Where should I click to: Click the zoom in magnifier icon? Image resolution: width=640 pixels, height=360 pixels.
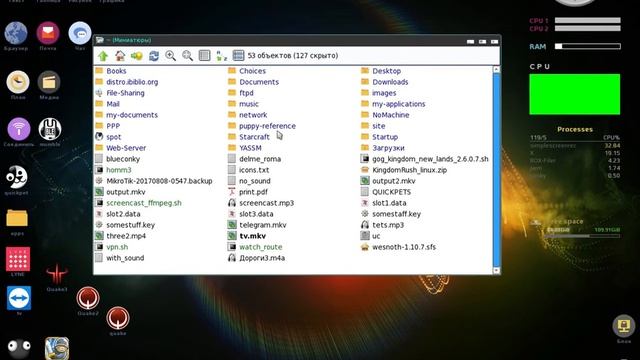[171, 56]
